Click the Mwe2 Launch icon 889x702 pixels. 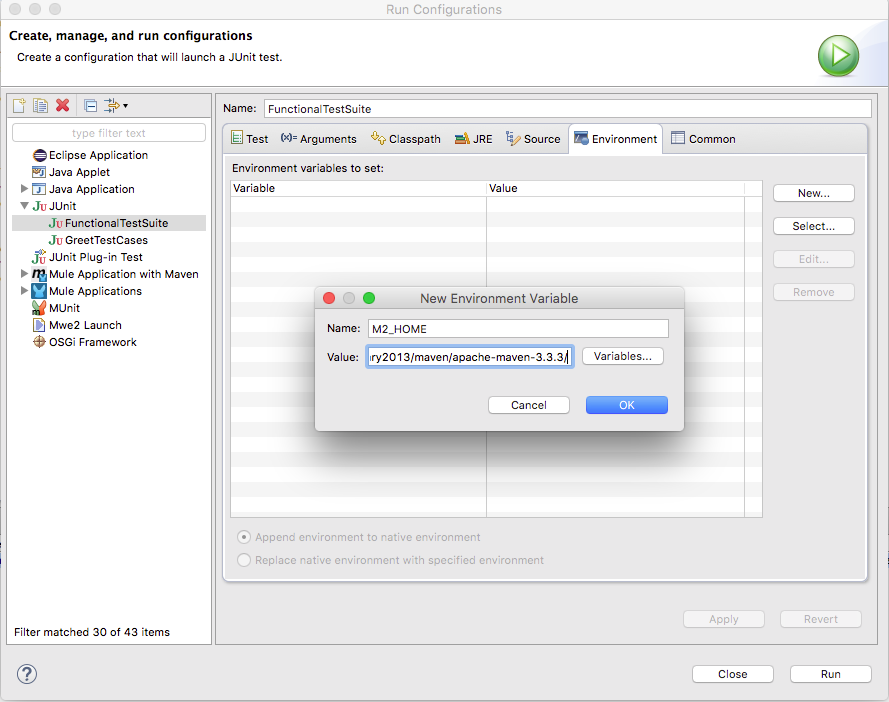coord(39,325)
